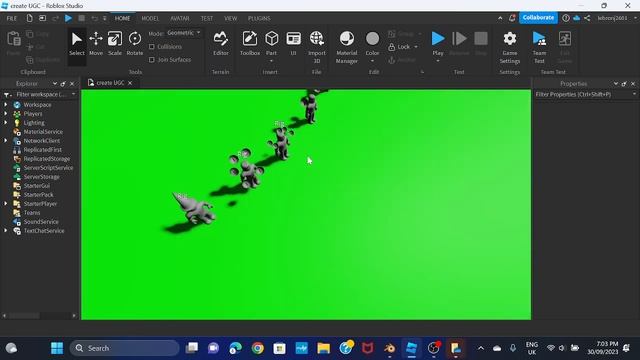Switch to the VIEW ribbon tab
This screenshot has width=640, height=360.
[231, 18]
